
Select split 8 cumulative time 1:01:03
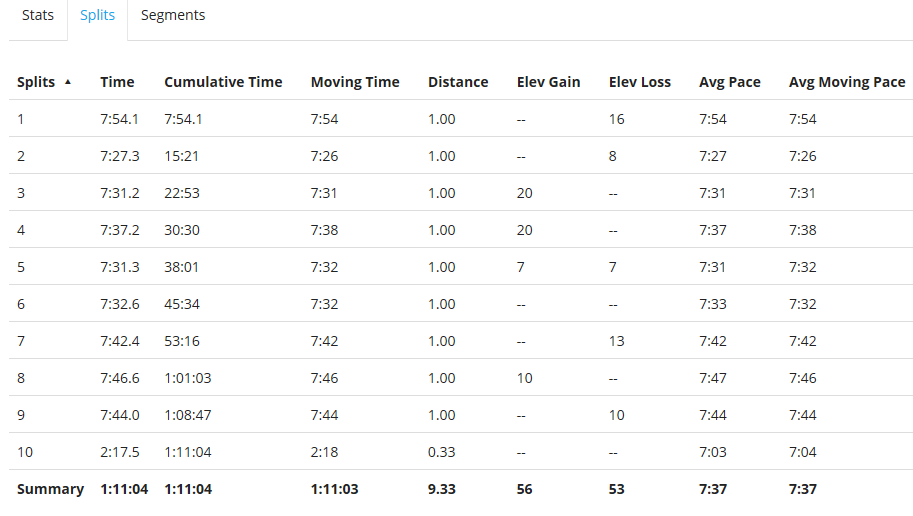188,378
